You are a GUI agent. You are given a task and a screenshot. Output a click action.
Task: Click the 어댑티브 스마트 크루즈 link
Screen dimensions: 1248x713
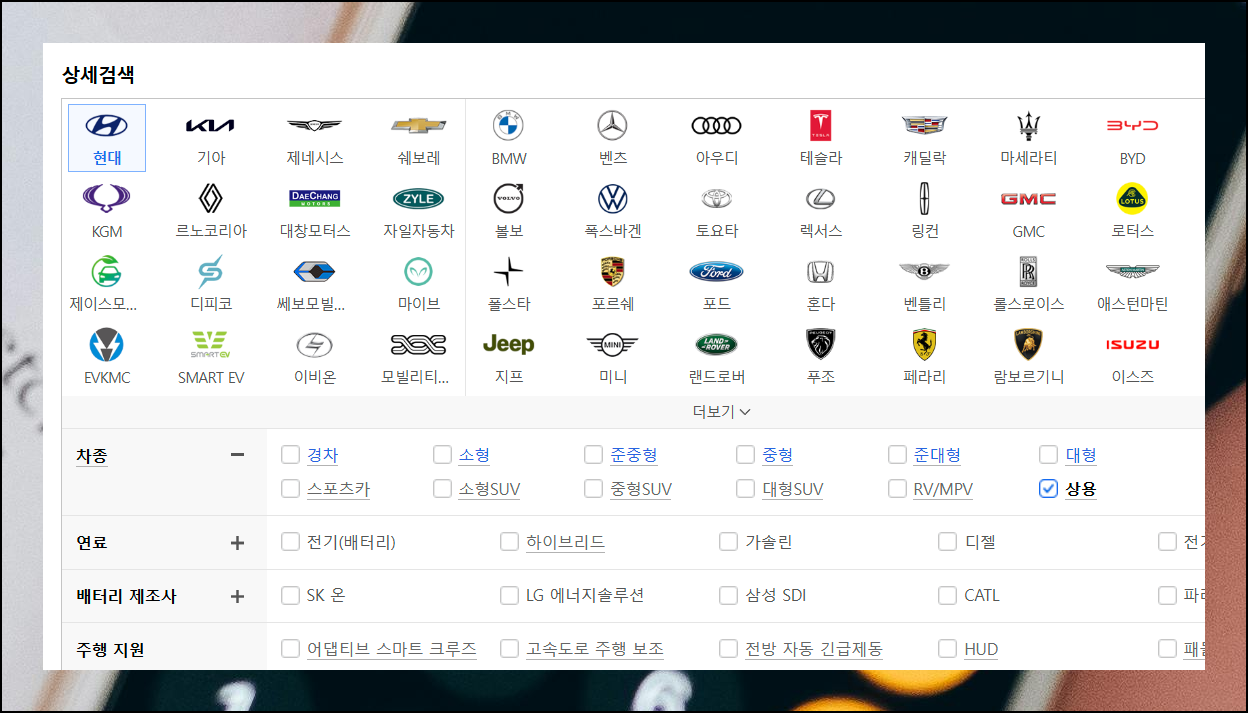coord(392,649)
